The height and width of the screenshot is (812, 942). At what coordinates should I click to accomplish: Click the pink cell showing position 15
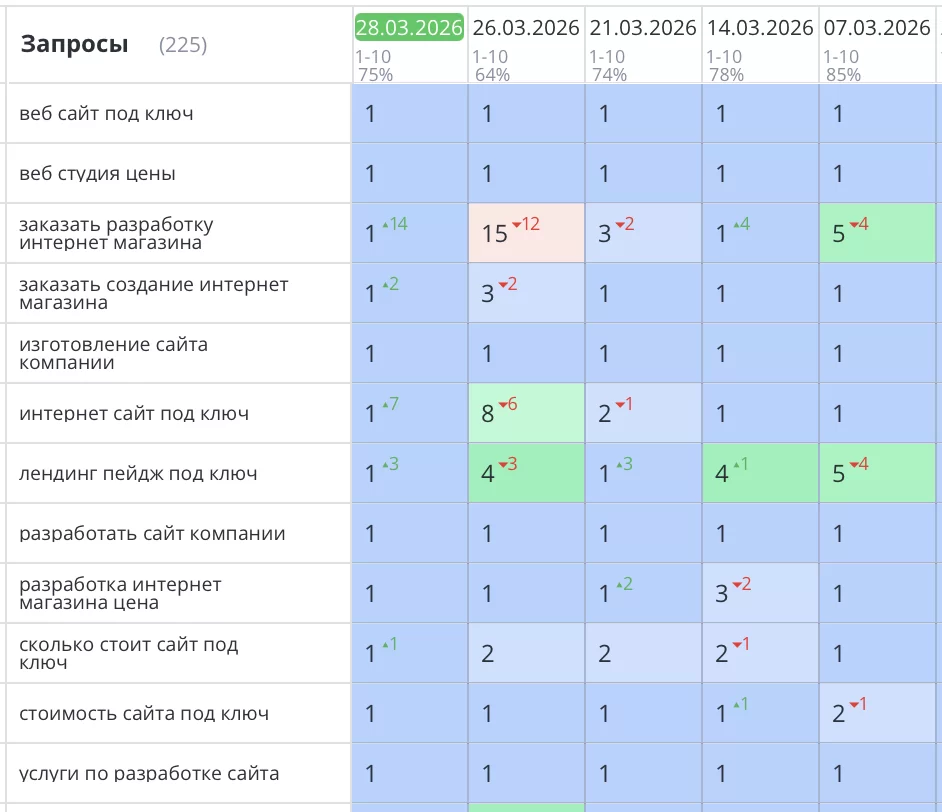click(x=526, y=233)
